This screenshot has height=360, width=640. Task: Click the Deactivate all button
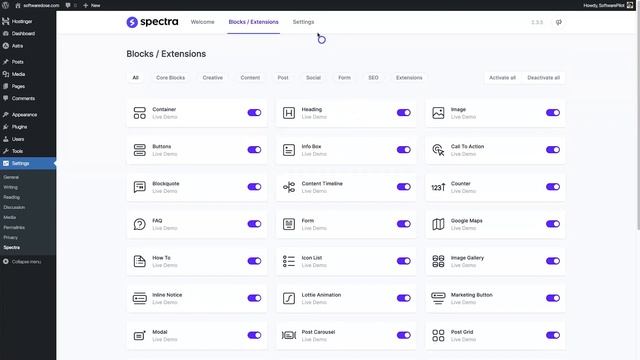[544, 78]
